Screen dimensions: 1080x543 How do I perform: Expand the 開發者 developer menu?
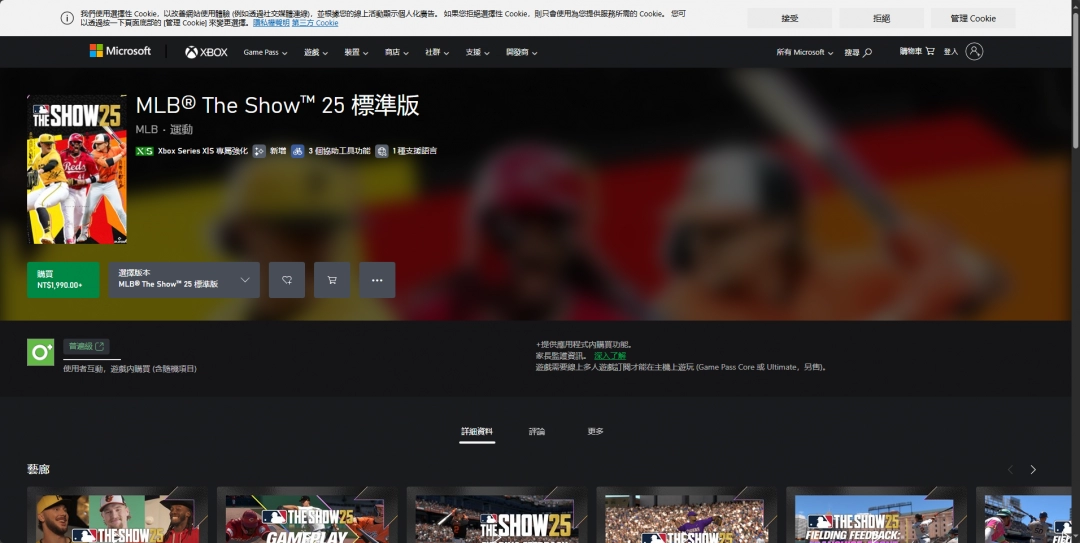(x=521, y=52)
